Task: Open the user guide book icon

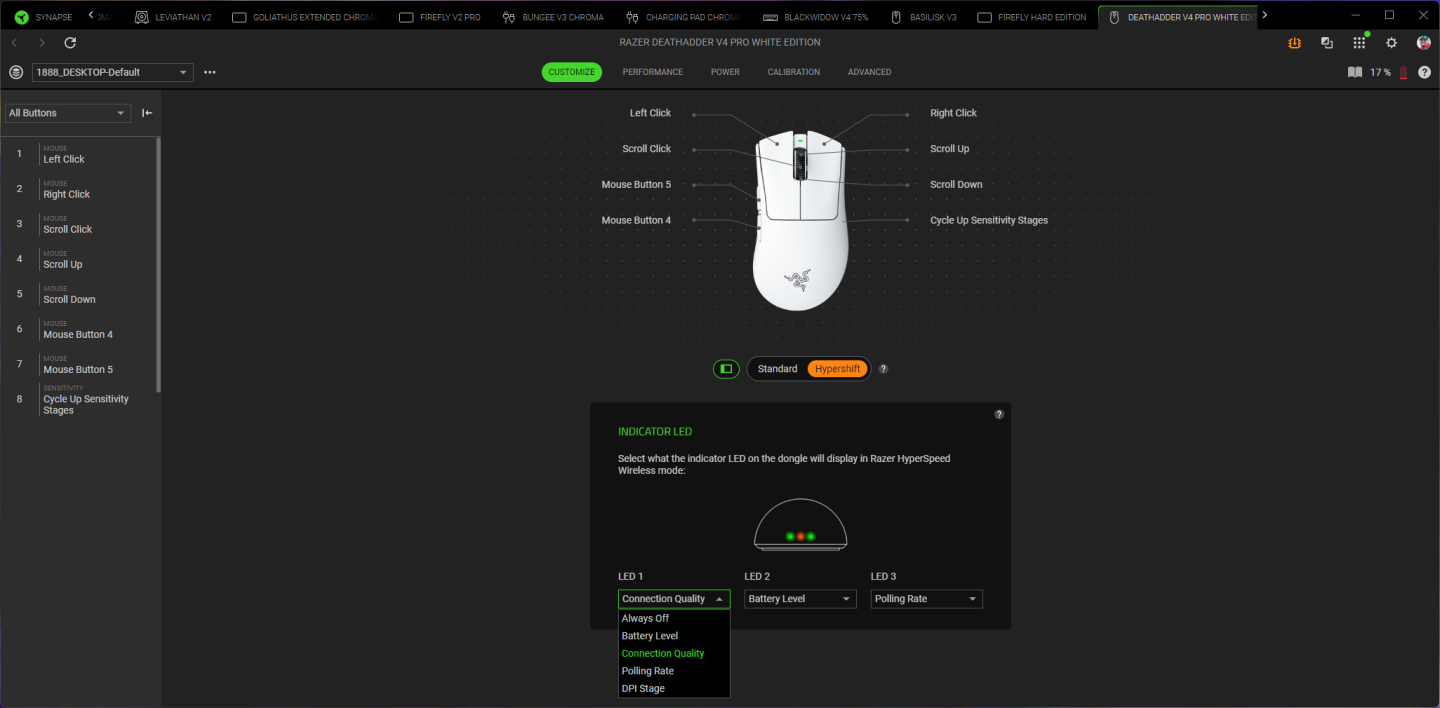Action: coord(1355,72)
